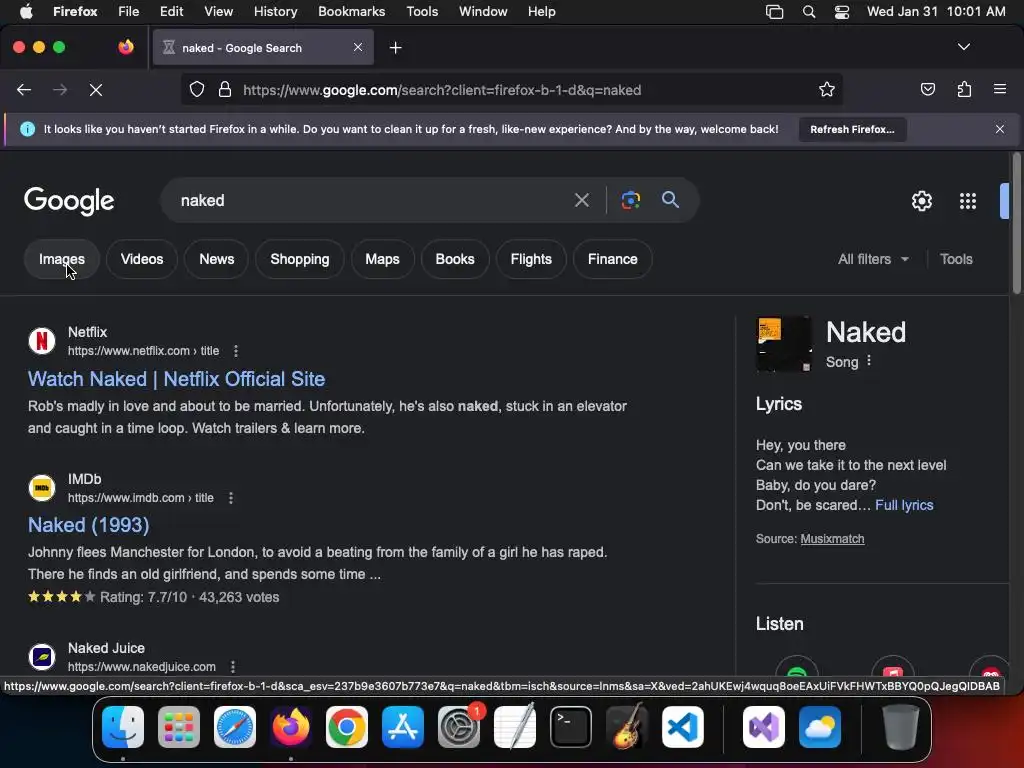Click the Google logo
Screen dimensions: 1024x768
click(69, 200)
